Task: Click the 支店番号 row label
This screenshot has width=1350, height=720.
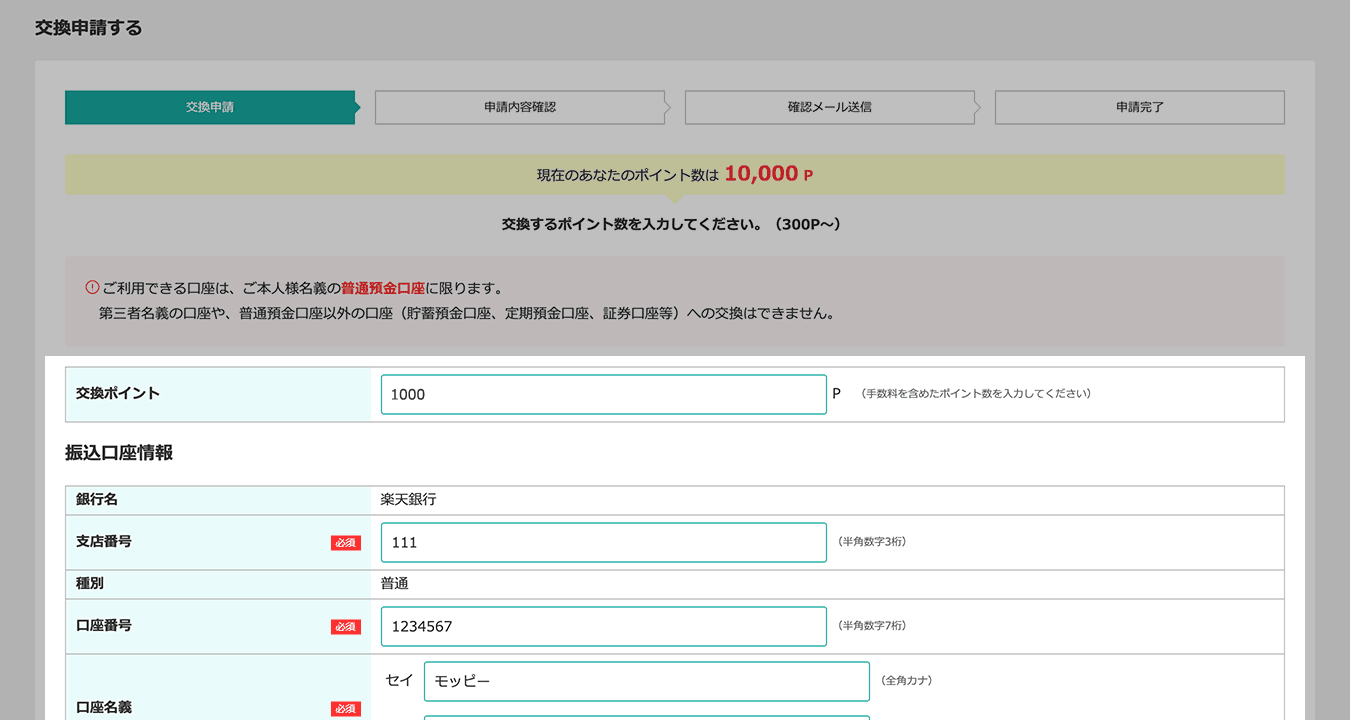Action: click(x=104, y=542)
